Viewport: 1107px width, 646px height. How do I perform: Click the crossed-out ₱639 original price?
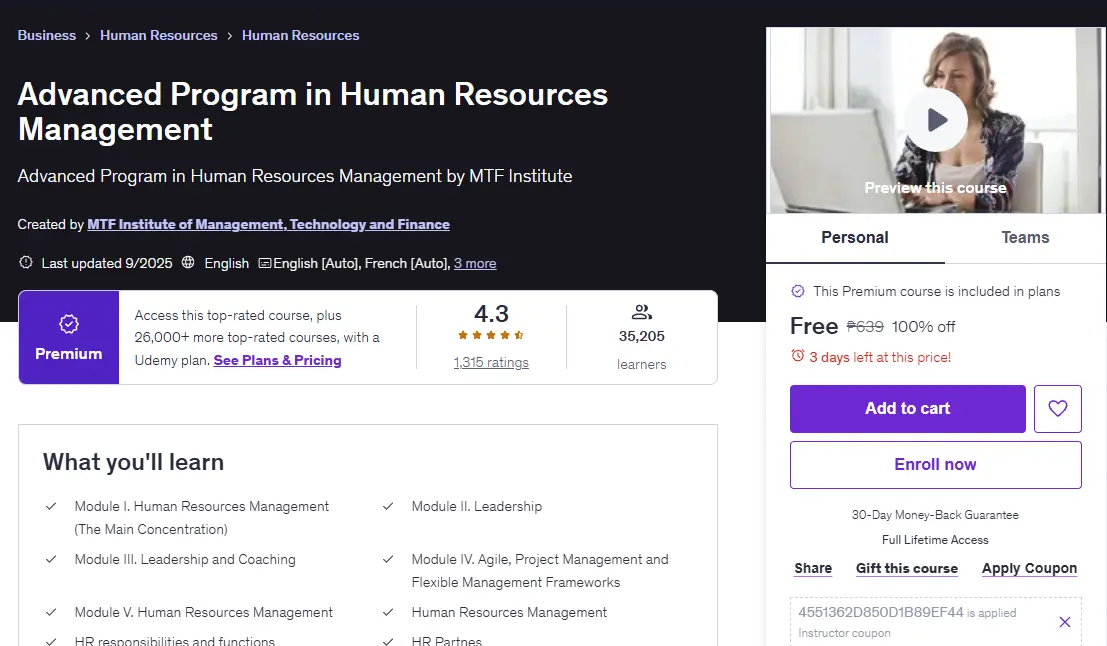(x=865, y=326)
